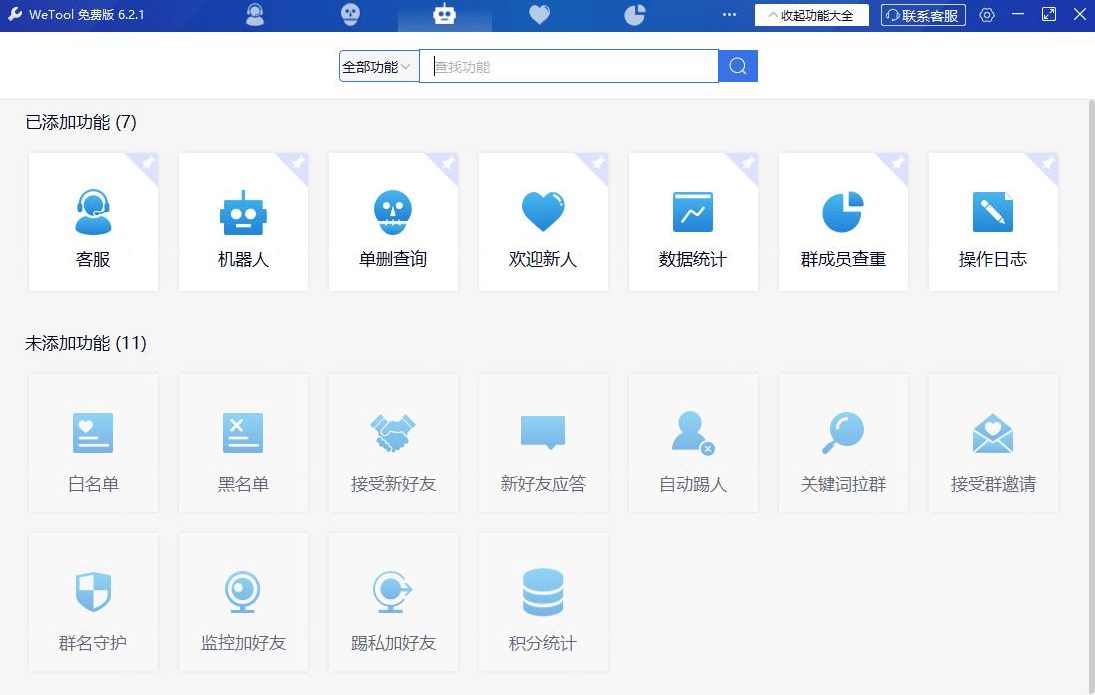Select the 监控加好友 feature icon

pyautogui.click(x=243, y=591)
